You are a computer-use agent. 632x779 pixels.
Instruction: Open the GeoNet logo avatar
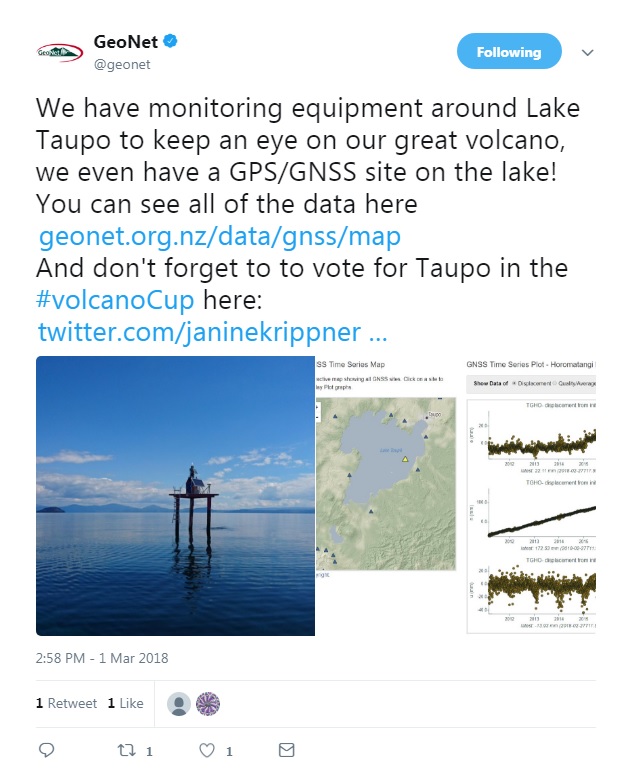pyautogui.click(x=60, y=52)
